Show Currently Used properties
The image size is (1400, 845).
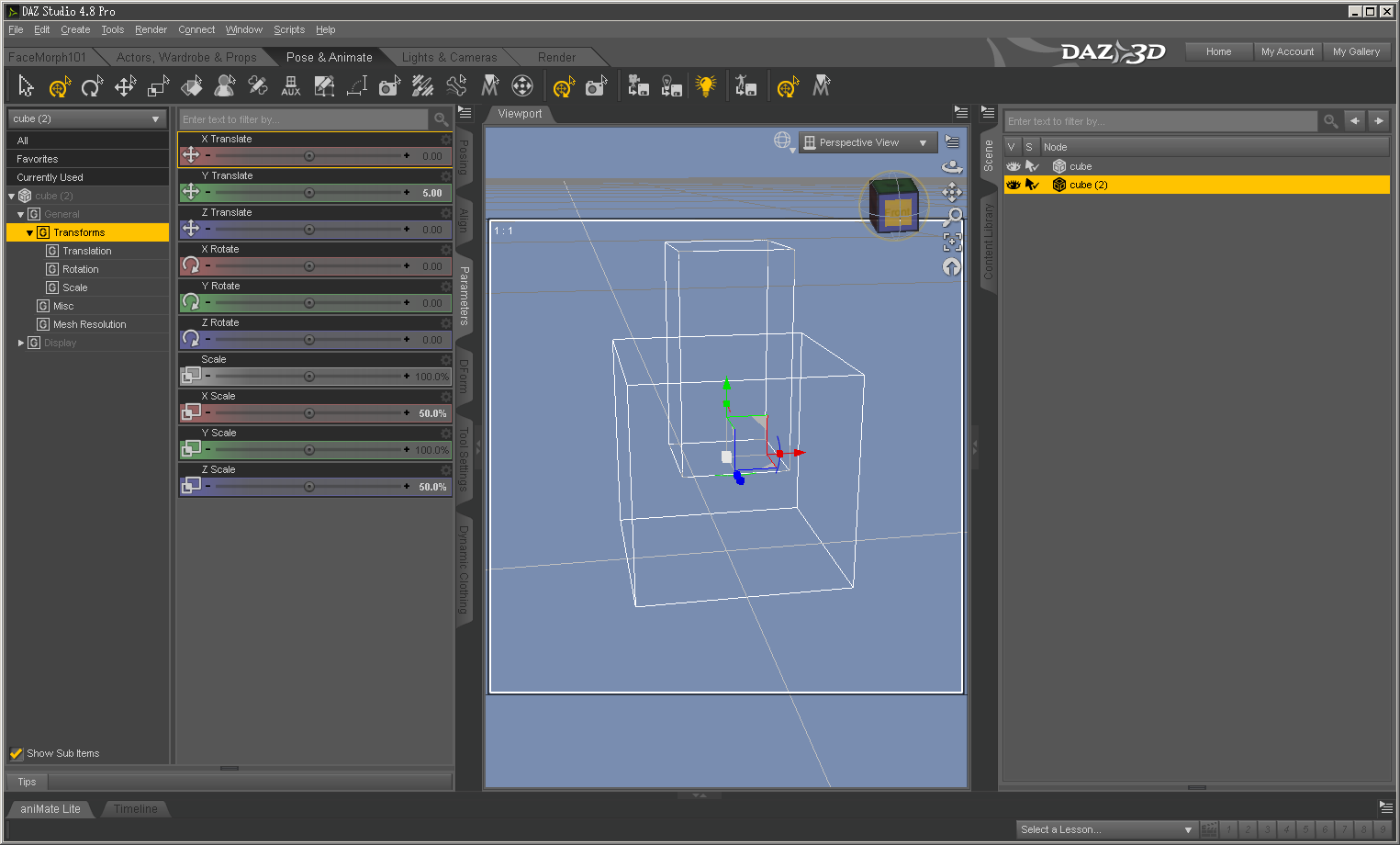click(88, 177)
